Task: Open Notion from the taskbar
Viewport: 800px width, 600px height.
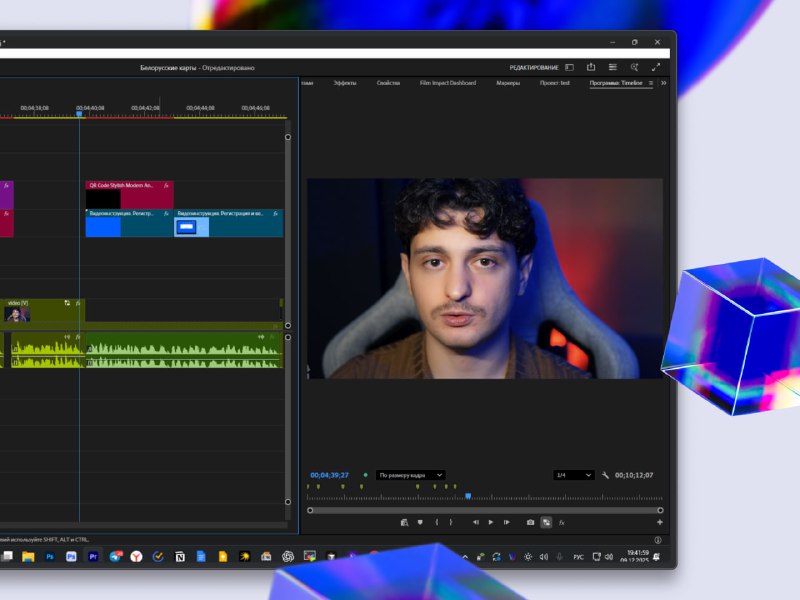Action: [x=180, y=557]
